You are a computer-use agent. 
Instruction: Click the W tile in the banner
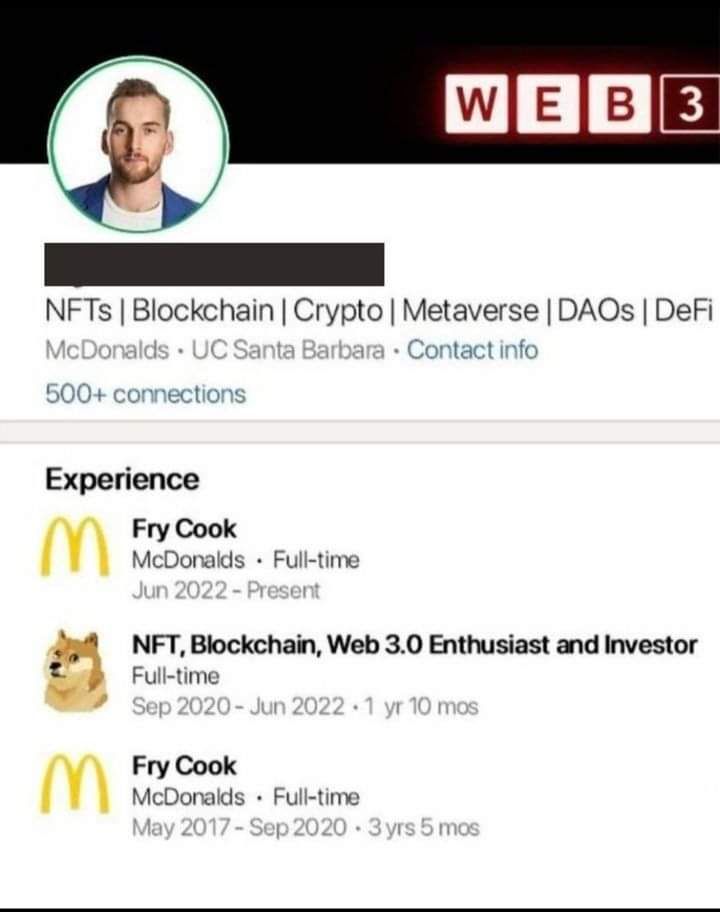tap(476, 104)
